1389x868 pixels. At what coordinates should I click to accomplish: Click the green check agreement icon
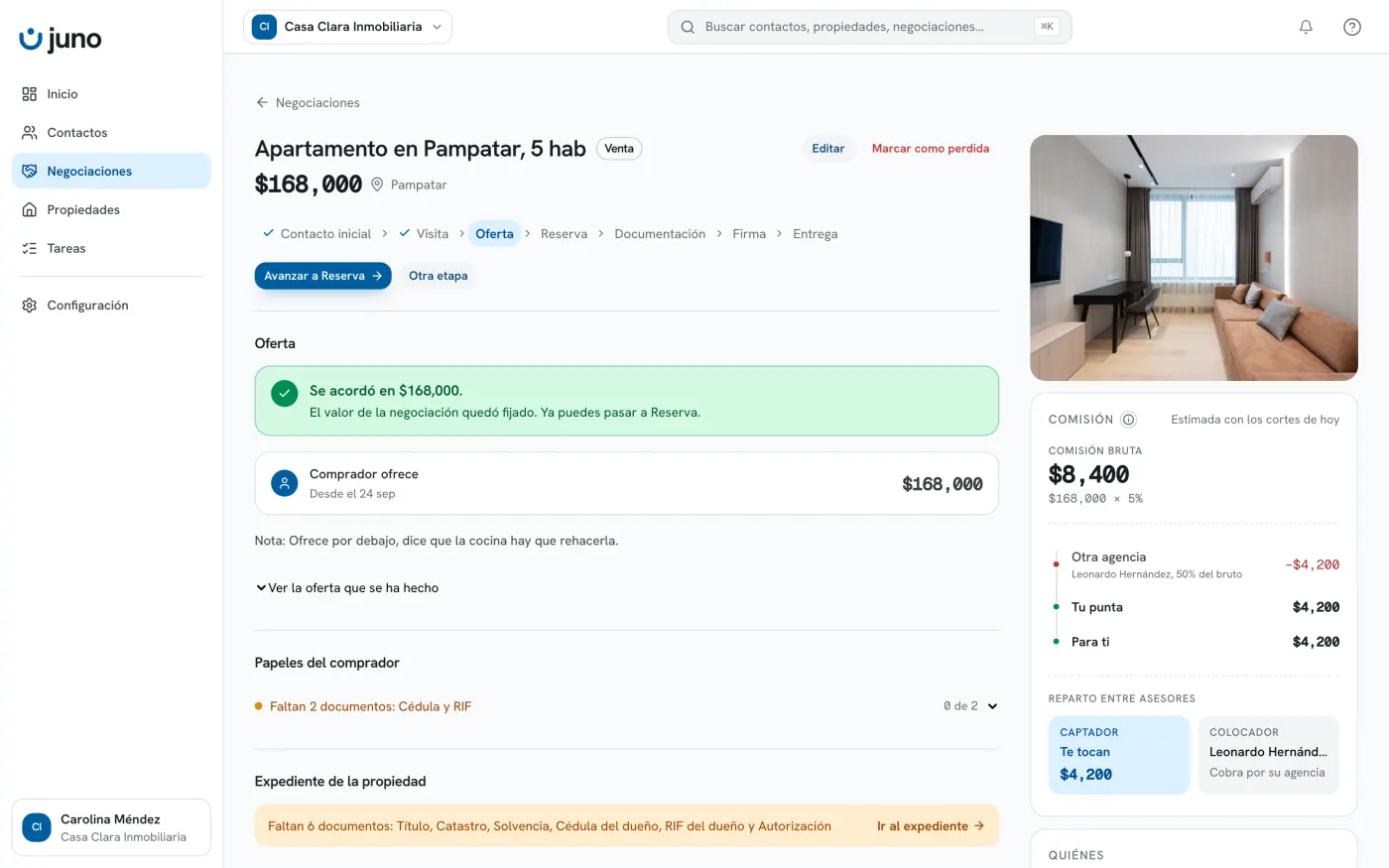[x=285, y=394]
